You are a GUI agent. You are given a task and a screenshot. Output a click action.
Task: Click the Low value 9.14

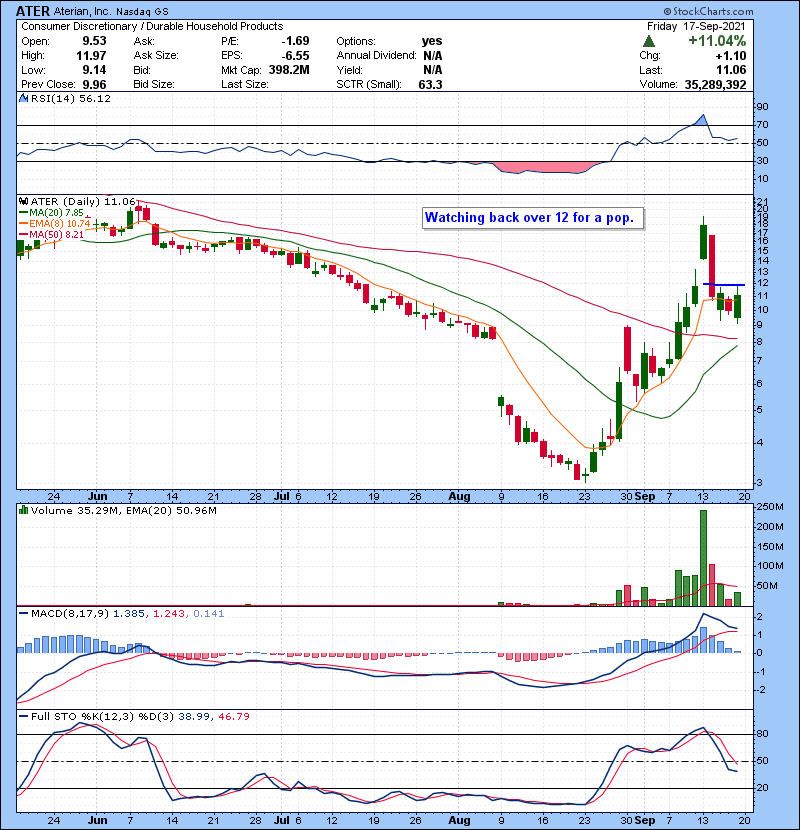(94, 70)
